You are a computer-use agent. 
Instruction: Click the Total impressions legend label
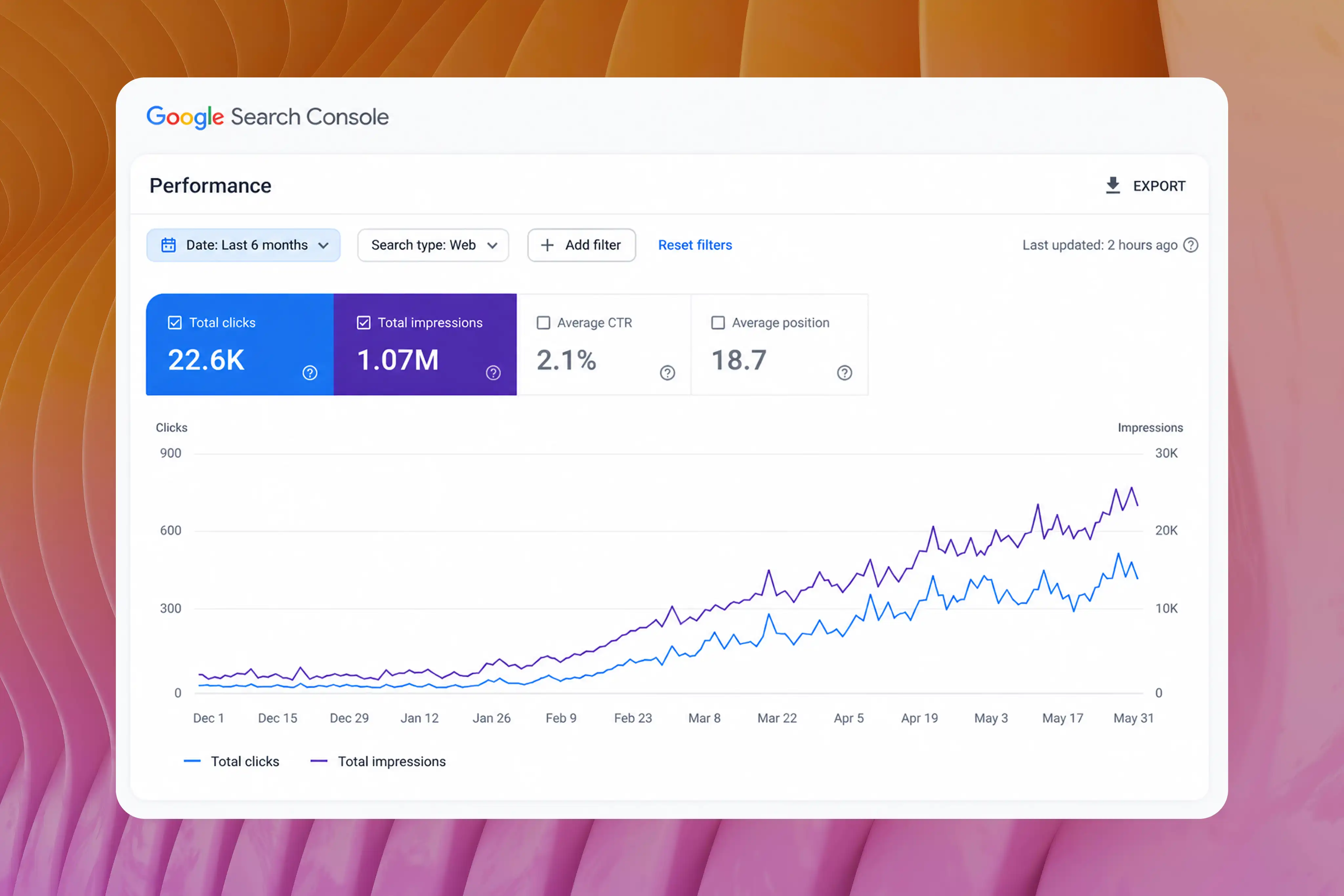tap(391, 761)
